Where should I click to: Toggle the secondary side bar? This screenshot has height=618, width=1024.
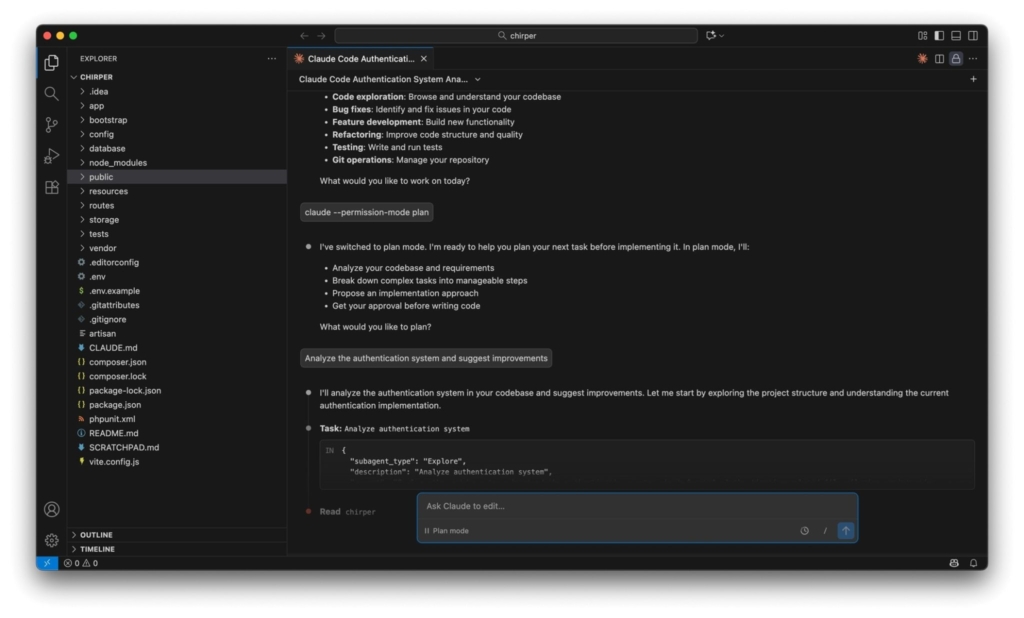973,35
